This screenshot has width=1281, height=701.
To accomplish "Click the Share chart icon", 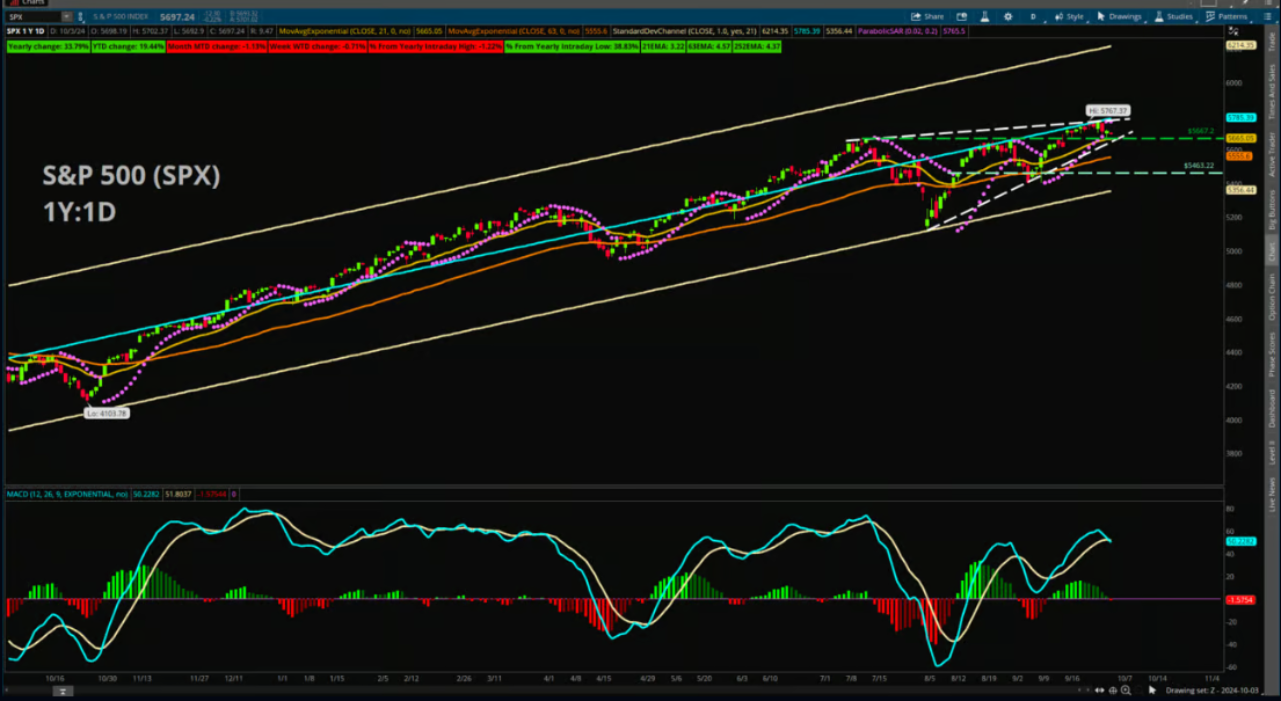I will tap(927, 17).
